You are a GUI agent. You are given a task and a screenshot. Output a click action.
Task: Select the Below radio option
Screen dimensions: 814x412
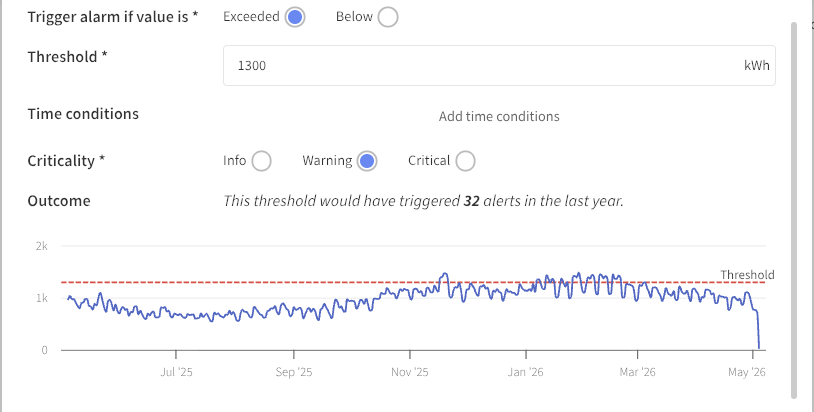(x=388, y=17)
